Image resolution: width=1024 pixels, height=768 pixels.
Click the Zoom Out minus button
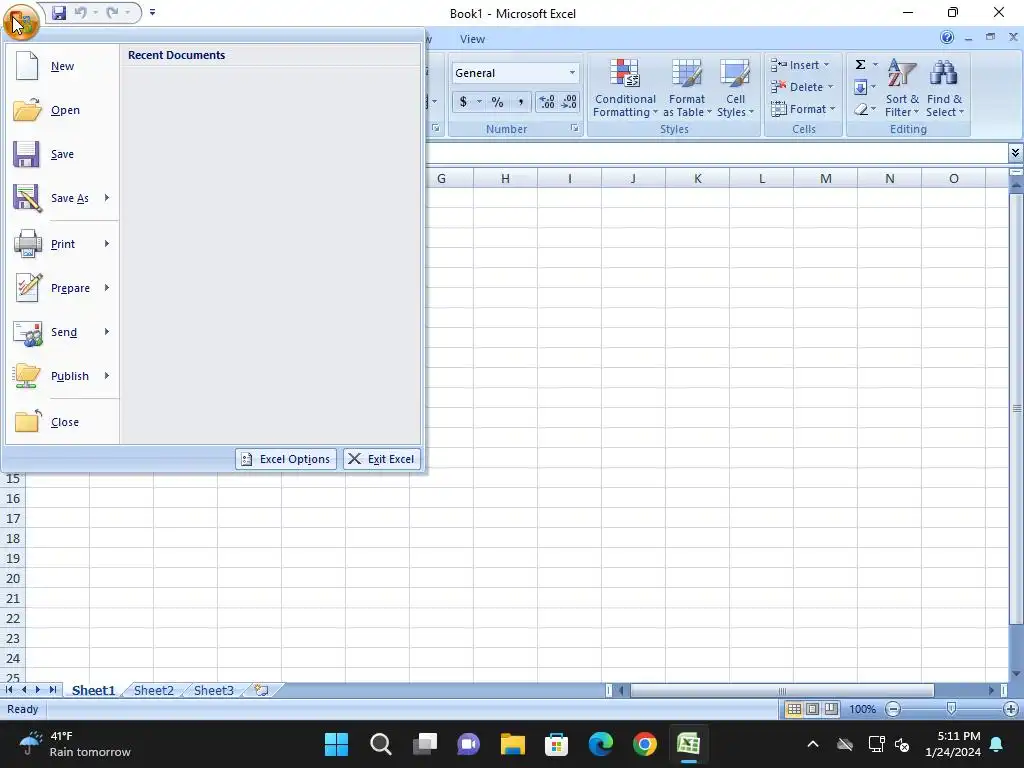coord(893,709)
